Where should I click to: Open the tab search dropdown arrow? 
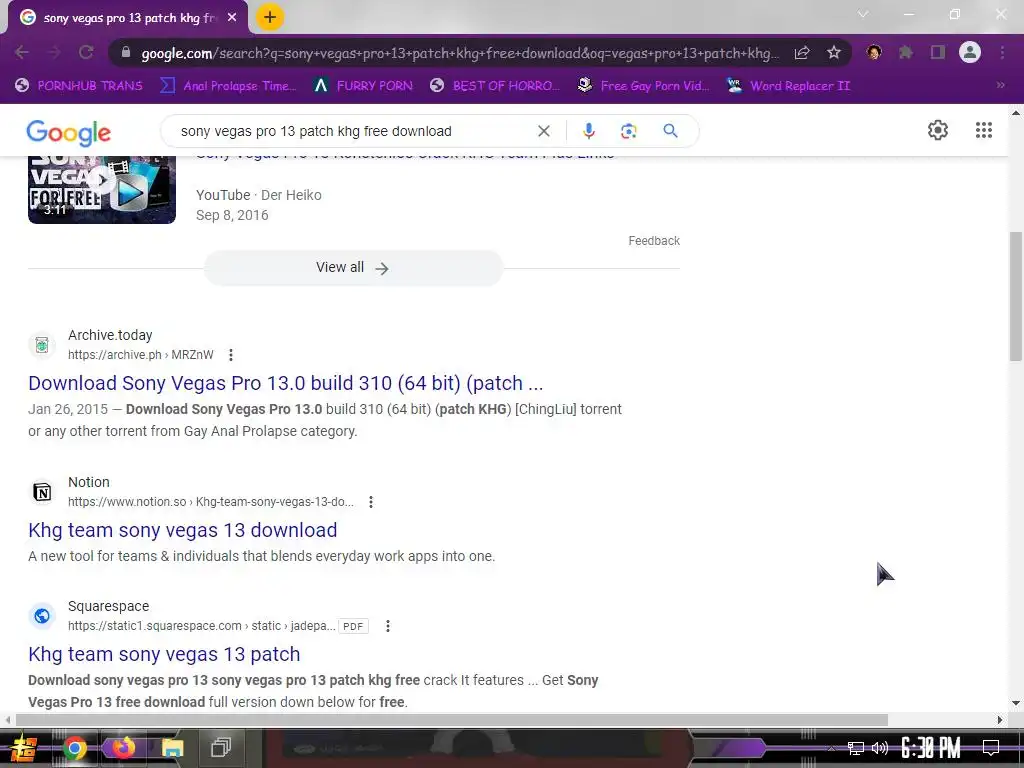pyautogui.click(x=863, y=14)
